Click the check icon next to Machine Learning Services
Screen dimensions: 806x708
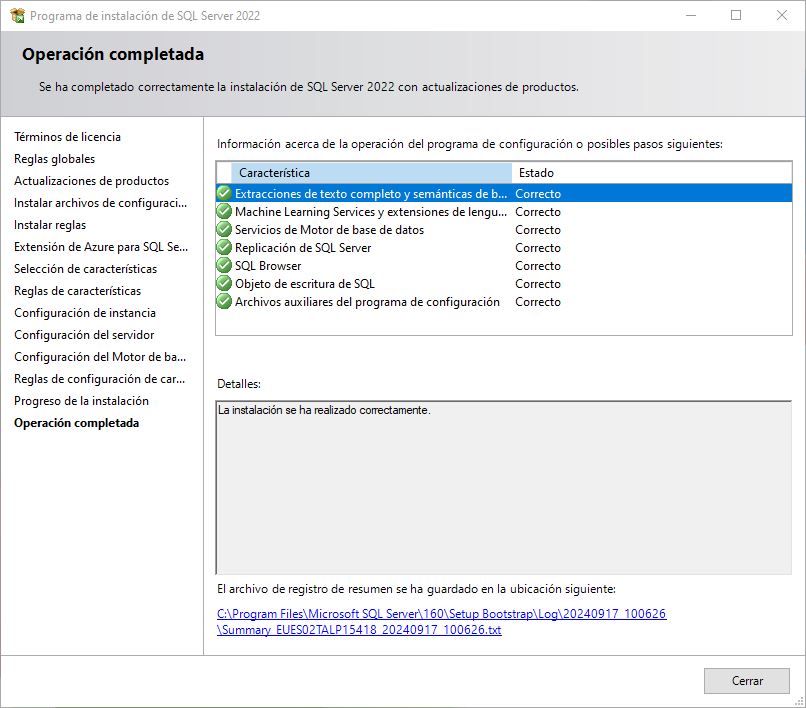point(223,211)
